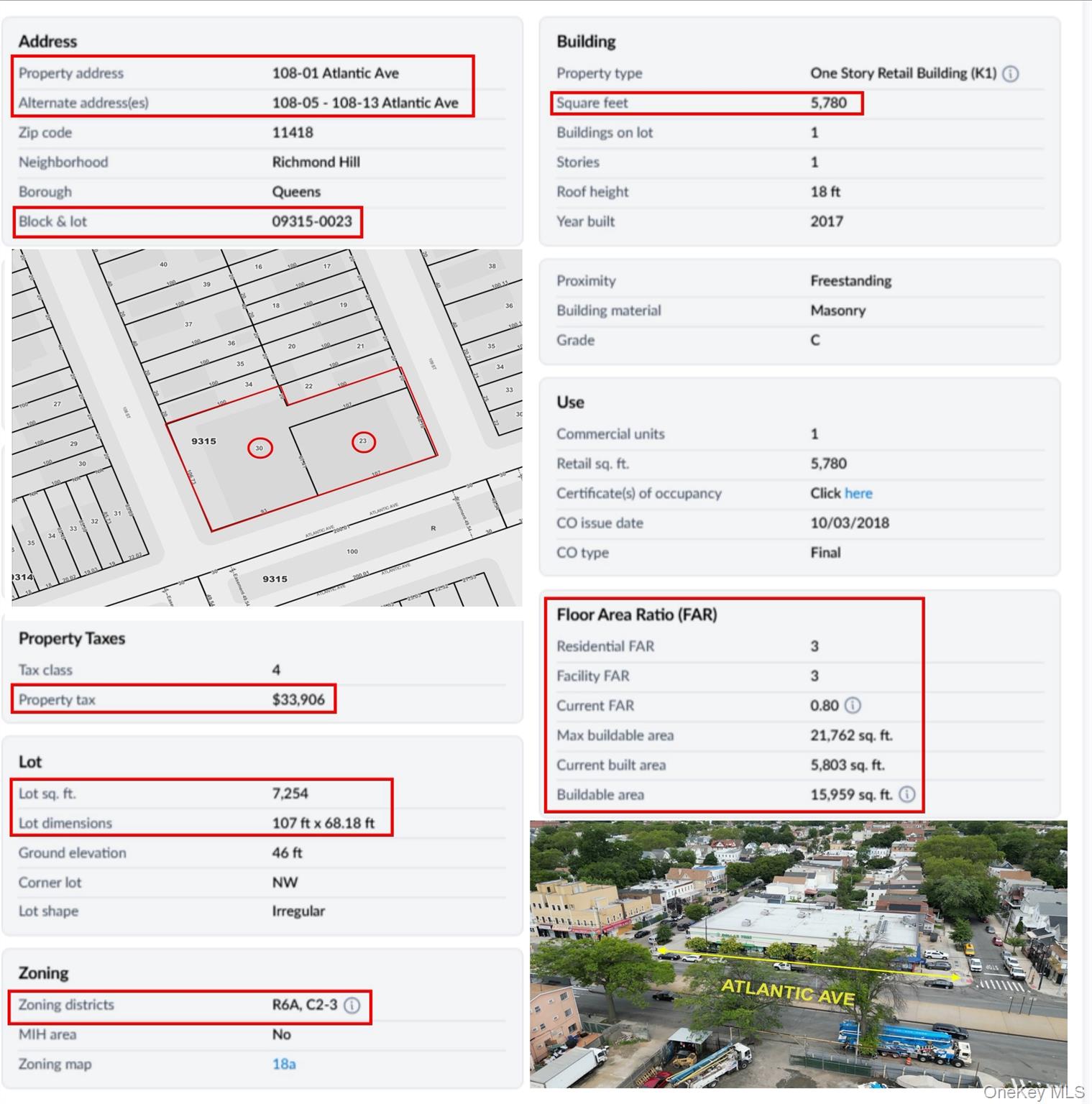Click roof height value 18 ft
This screenshot has height=1104, width=1092.
[x=825, y=192]
